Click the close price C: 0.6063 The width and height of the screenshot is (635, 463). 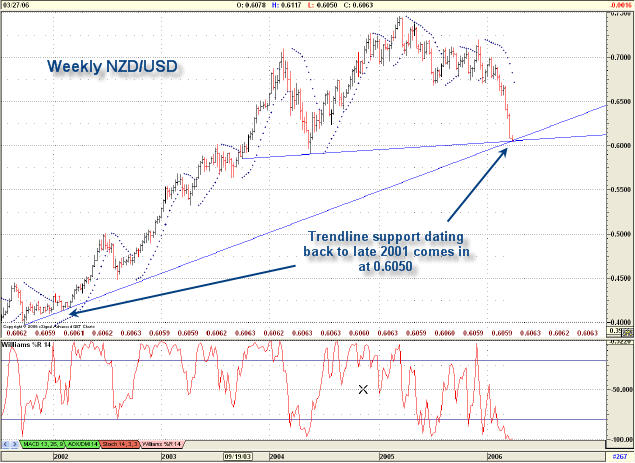pyautogui.click(x=358, y=5)
